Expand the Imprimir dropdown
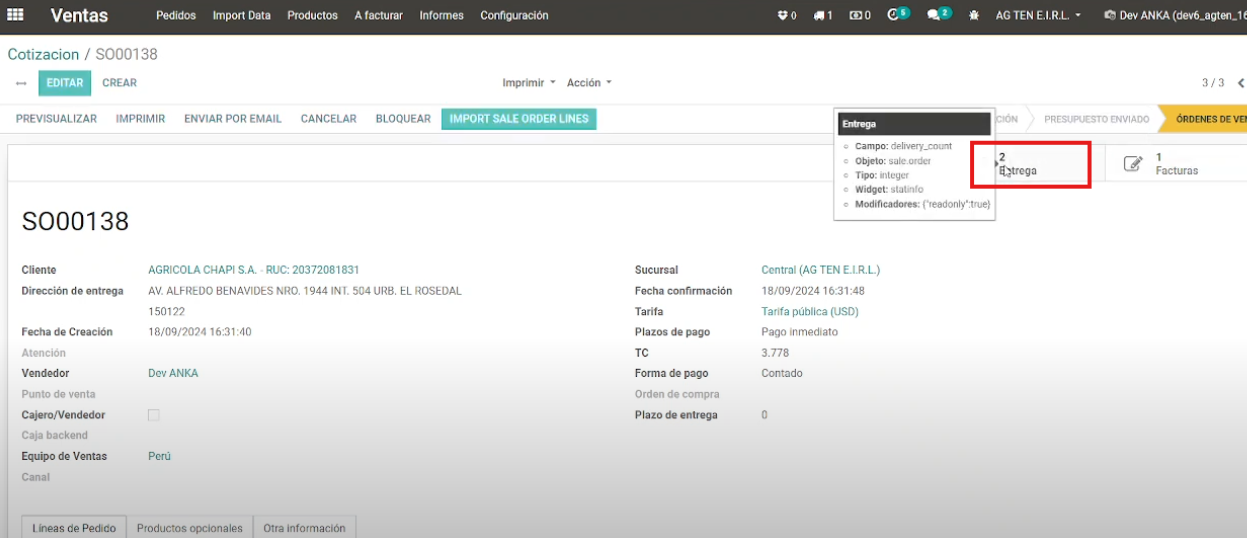Screen dimensions: 1247x538 tap(529, 83)
